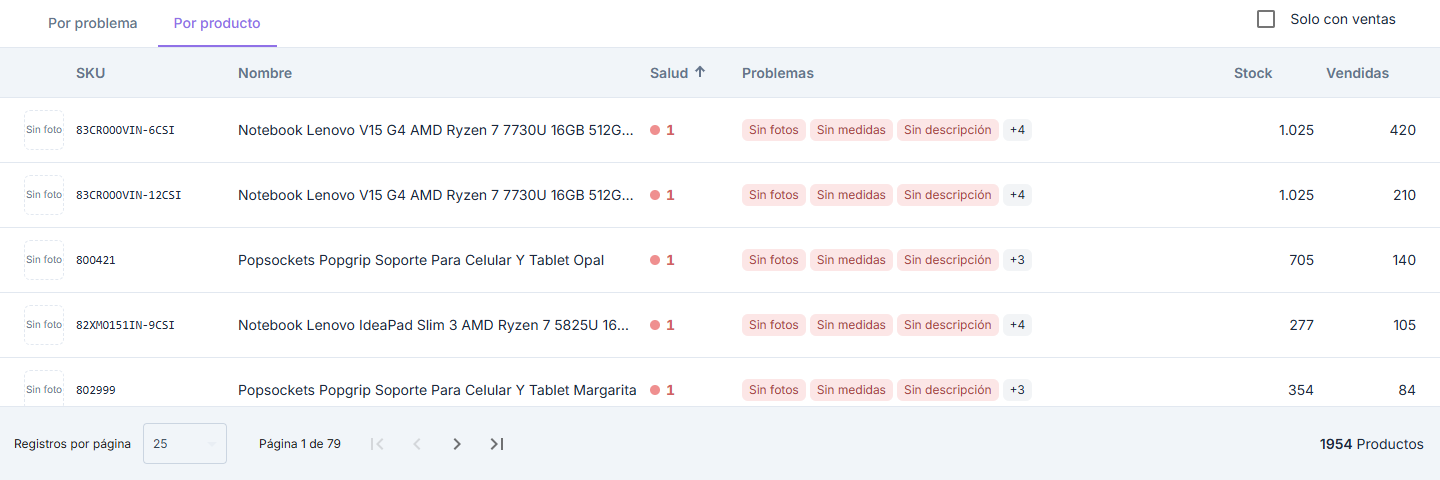Click Vendidas value 420
This screenshot has width=1440, height=480.
pos(1403,130)
